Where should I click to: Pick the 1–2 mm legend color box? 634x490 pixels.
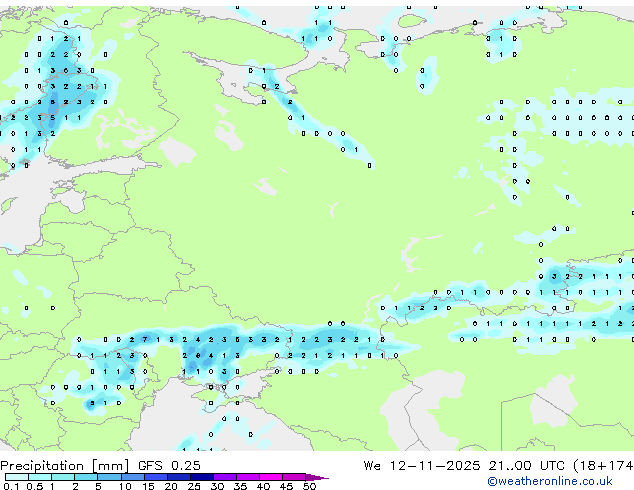pos(63,477)
